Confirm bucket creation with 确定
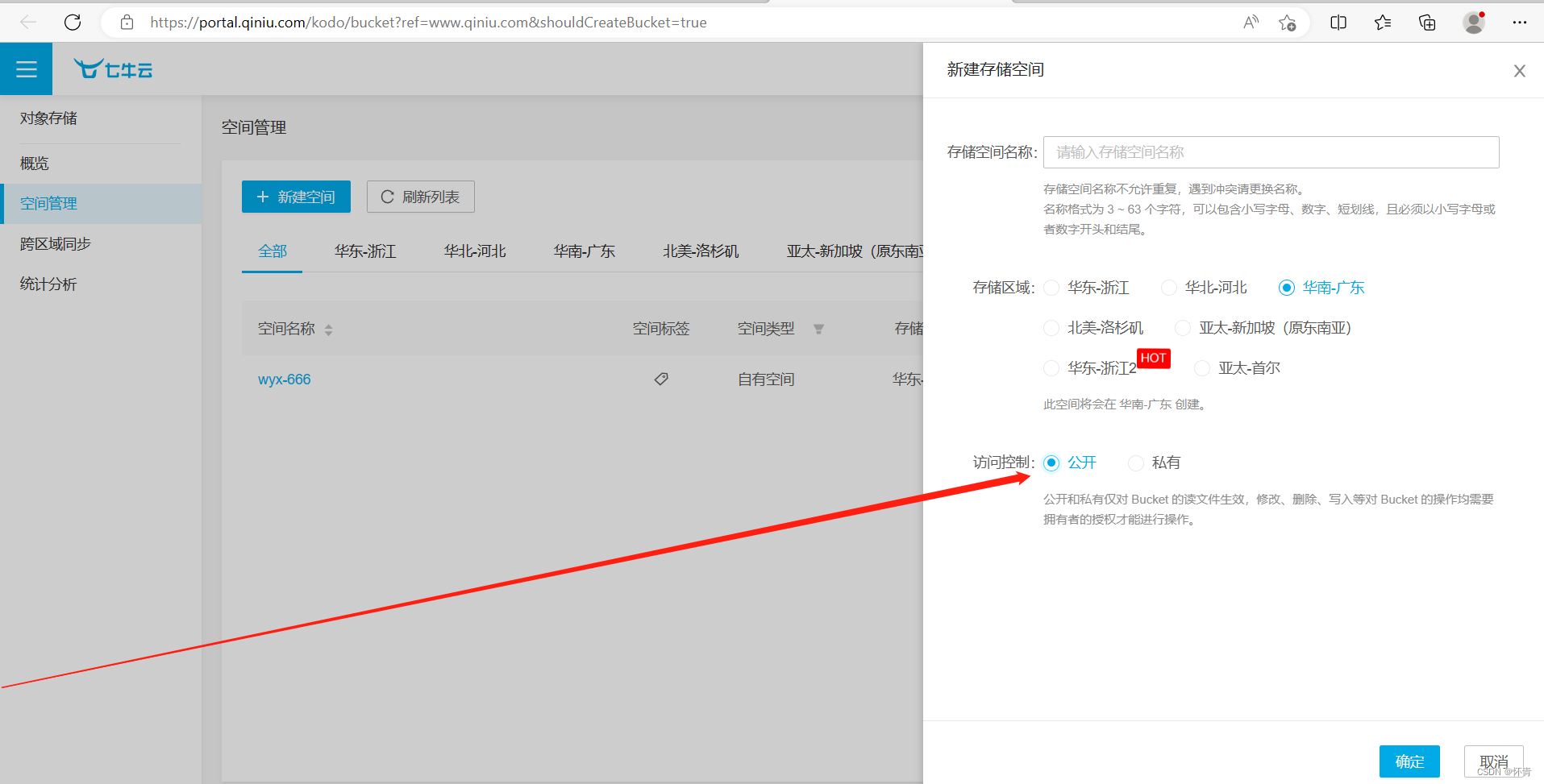This screenshot has width=1544, height=784. click(x=1409, y=761)
